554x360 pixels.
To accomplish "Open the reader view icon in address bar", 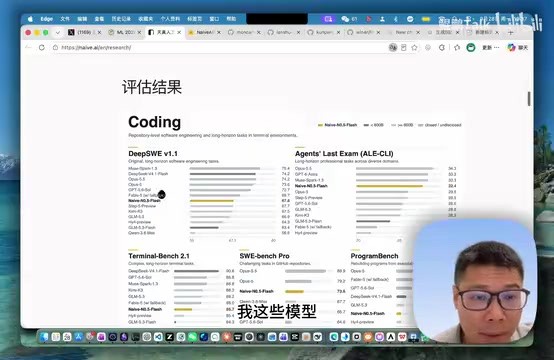I will [403, 47].
